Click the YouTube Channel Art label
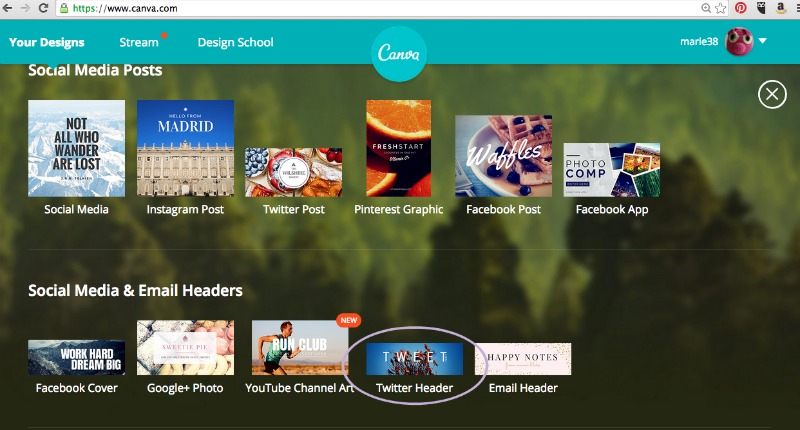This screenshot has height=430, width=800. (299, 388)
